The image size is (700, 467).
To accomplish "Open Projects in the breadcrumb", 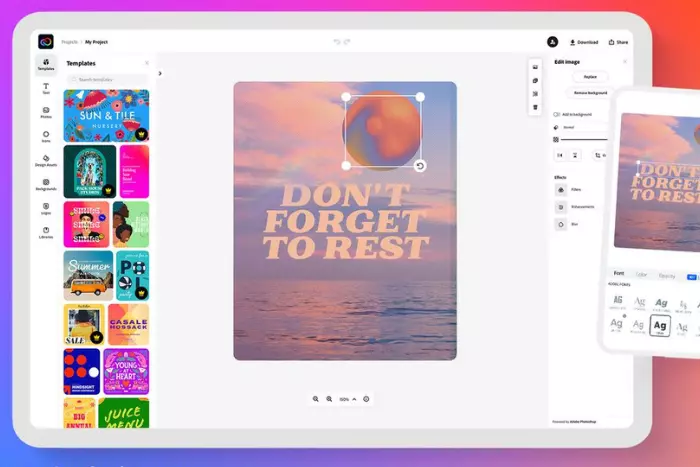I will (x=69, y=42).
